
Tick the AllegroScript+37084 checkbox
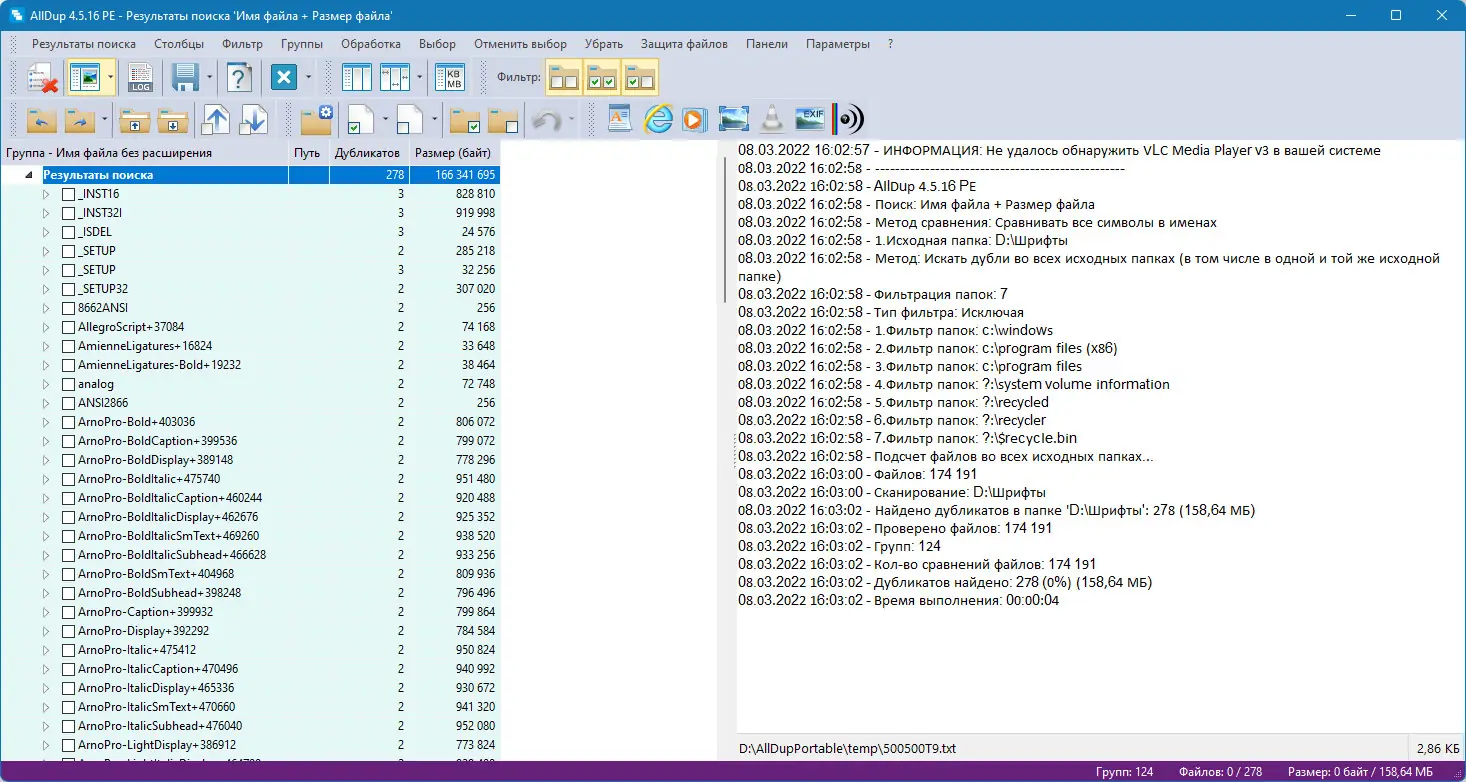click(69, 327)
